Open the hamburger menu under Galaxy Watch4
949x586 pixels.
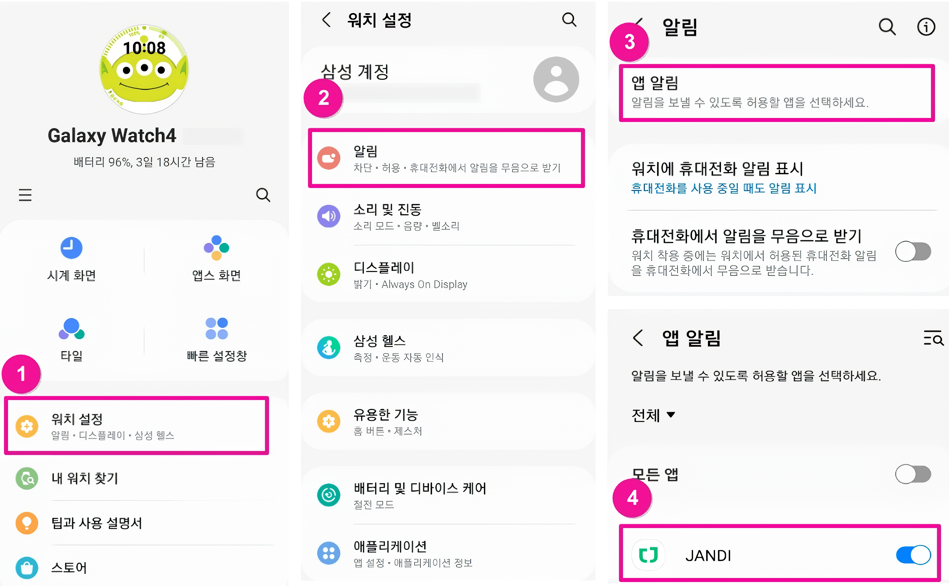click(25, 195)
